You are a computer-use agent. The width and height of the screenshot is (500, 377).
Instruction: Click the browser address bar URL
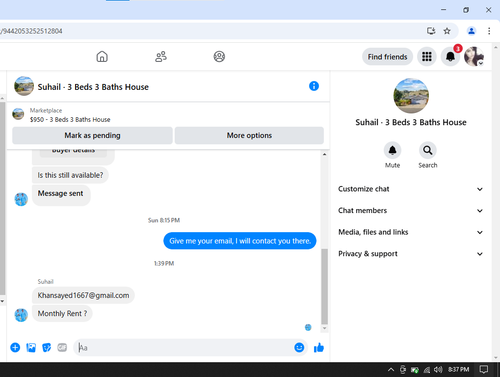click(x=31, y=31)
